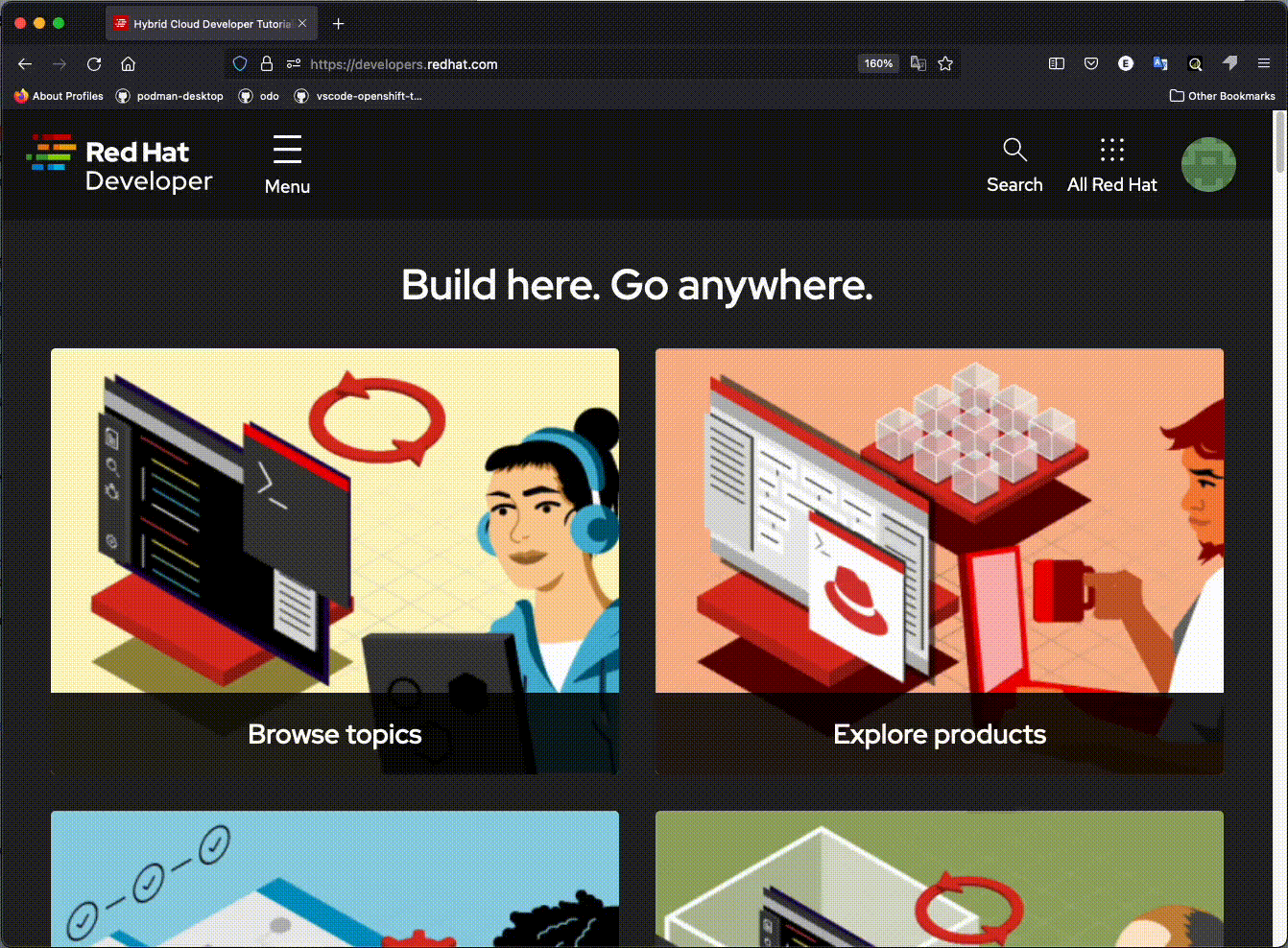Click the page translate icon in address bar

point(918,64)
